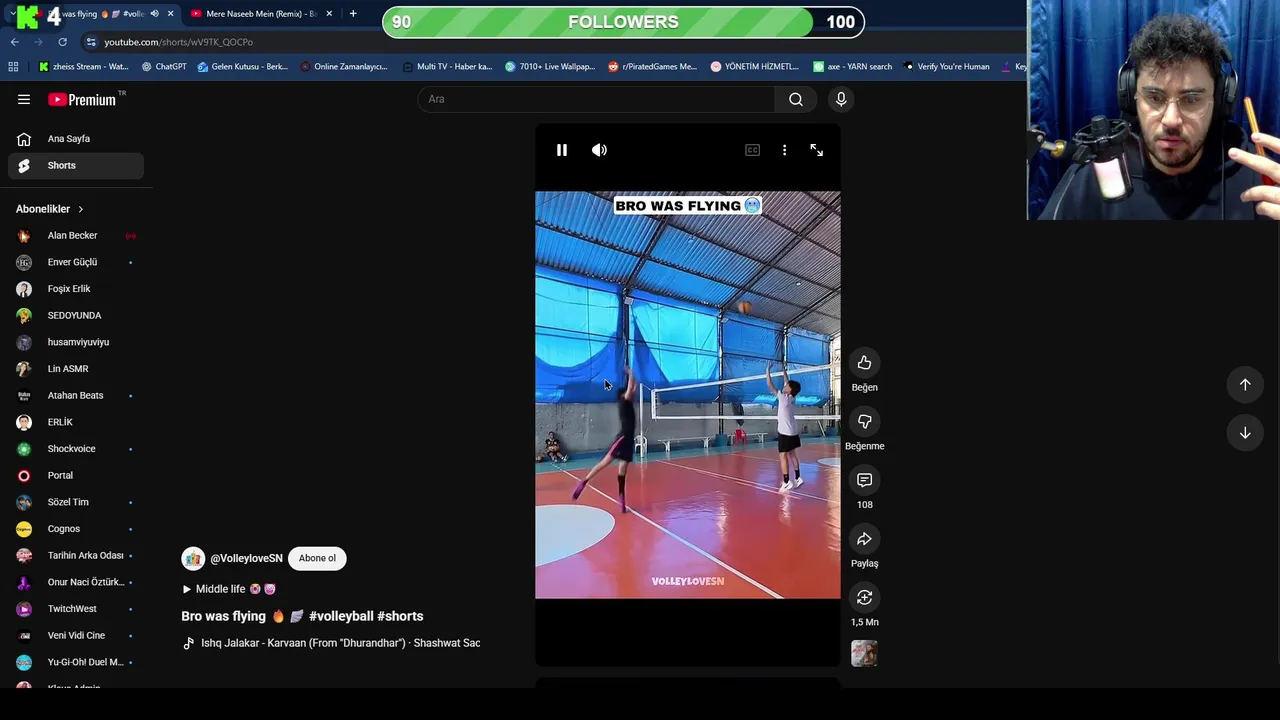Open TwitchWest channel

point(76,609)
